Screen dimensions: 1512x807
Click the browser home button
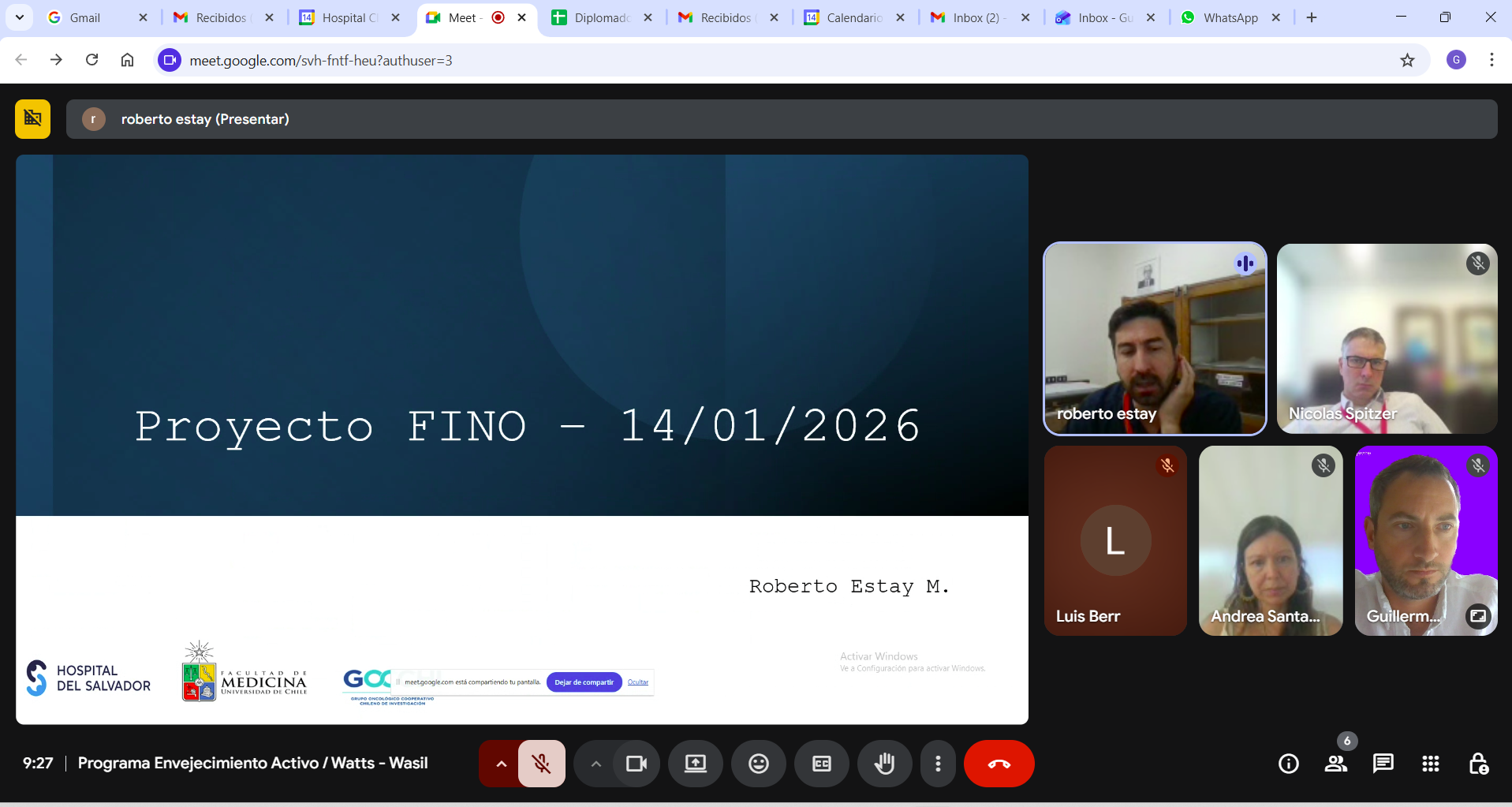point(127,60)
